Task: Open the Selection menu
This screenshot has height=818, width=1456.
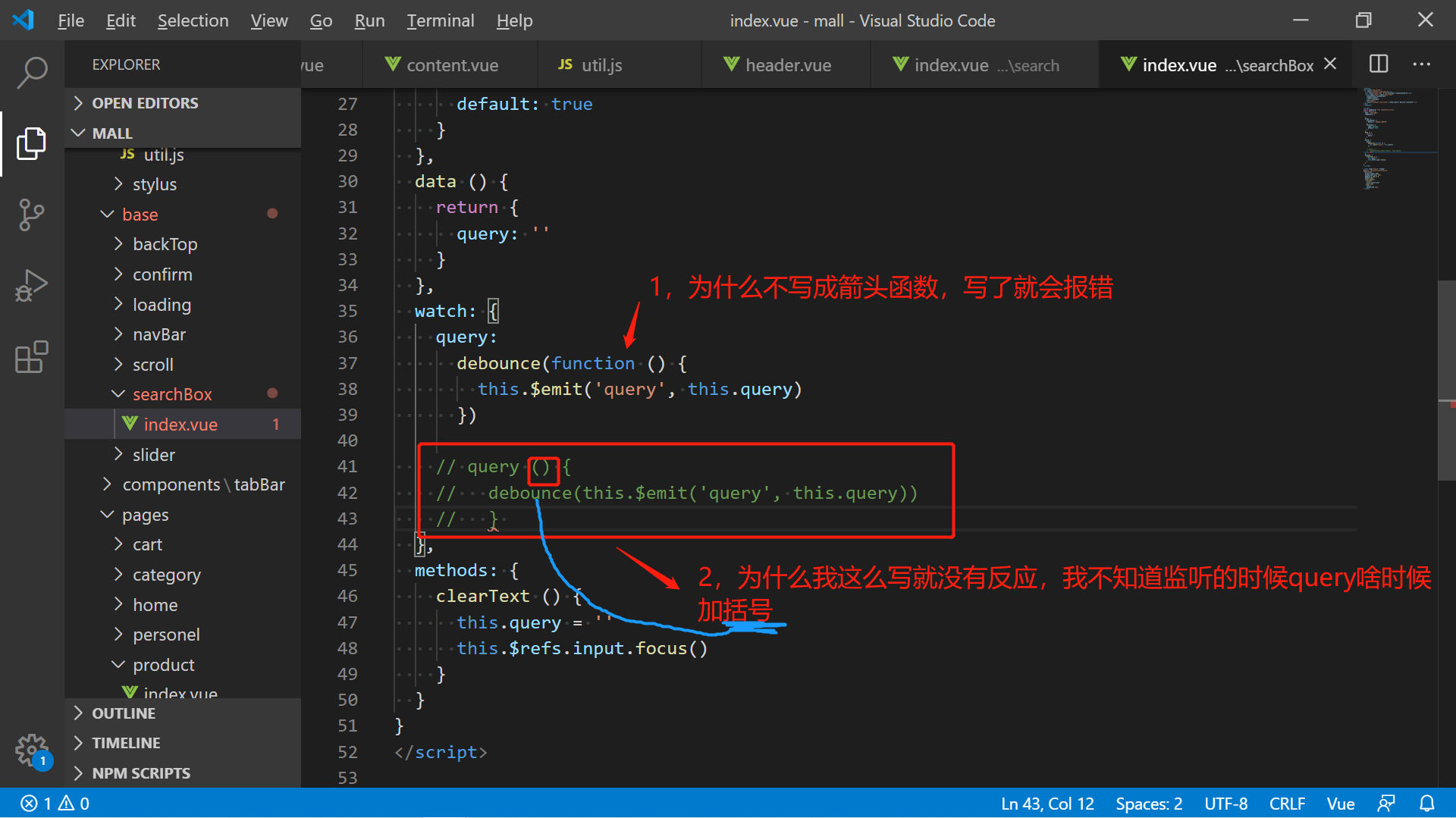Action: click(193, 20)
